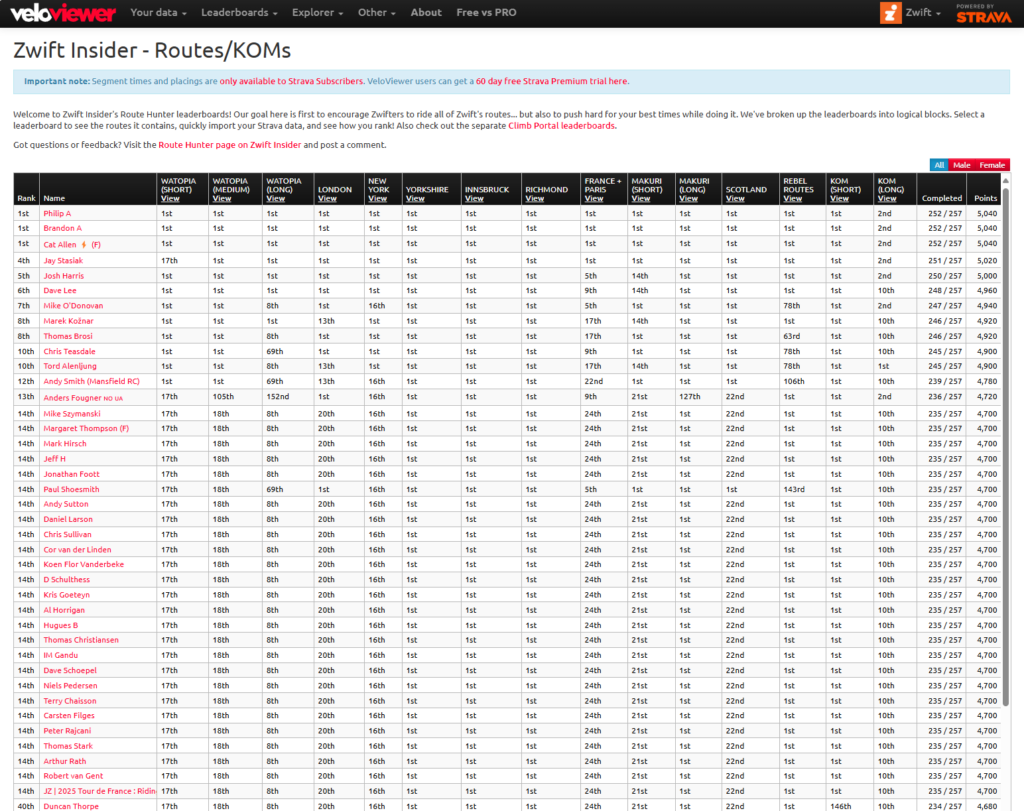Open the Powered by Strava logo
The width and height of the screenshot is (1024, 811).
point(984,14)
